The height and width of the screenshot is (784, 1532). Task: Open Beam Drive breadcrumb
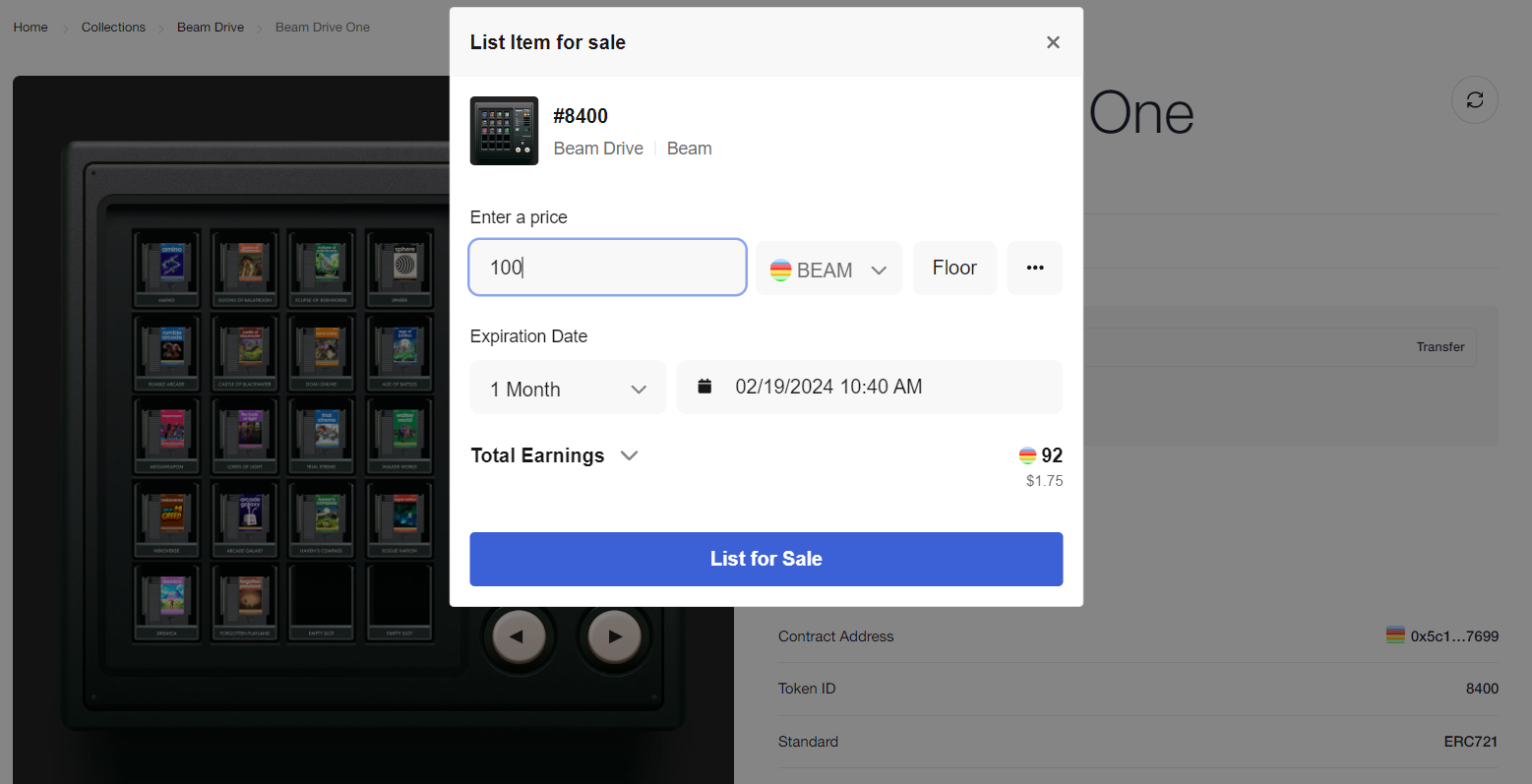coord(211,28)
